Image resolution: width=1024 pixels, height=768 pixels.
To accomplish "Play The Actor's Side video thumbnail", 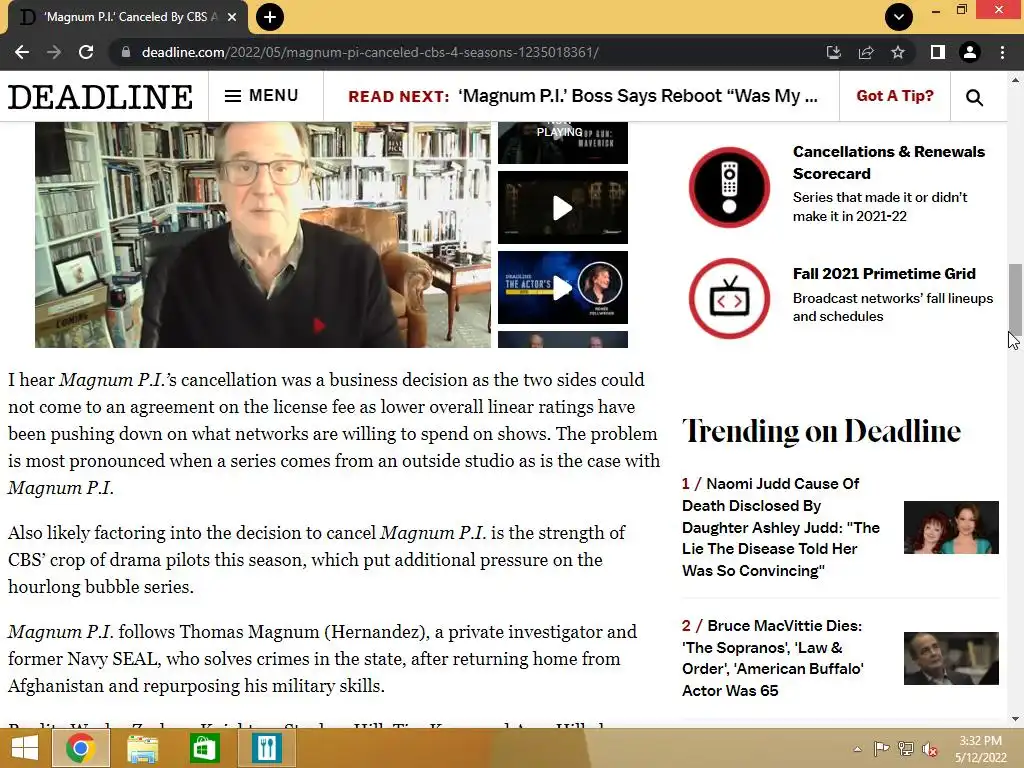I will coord(562,287).
